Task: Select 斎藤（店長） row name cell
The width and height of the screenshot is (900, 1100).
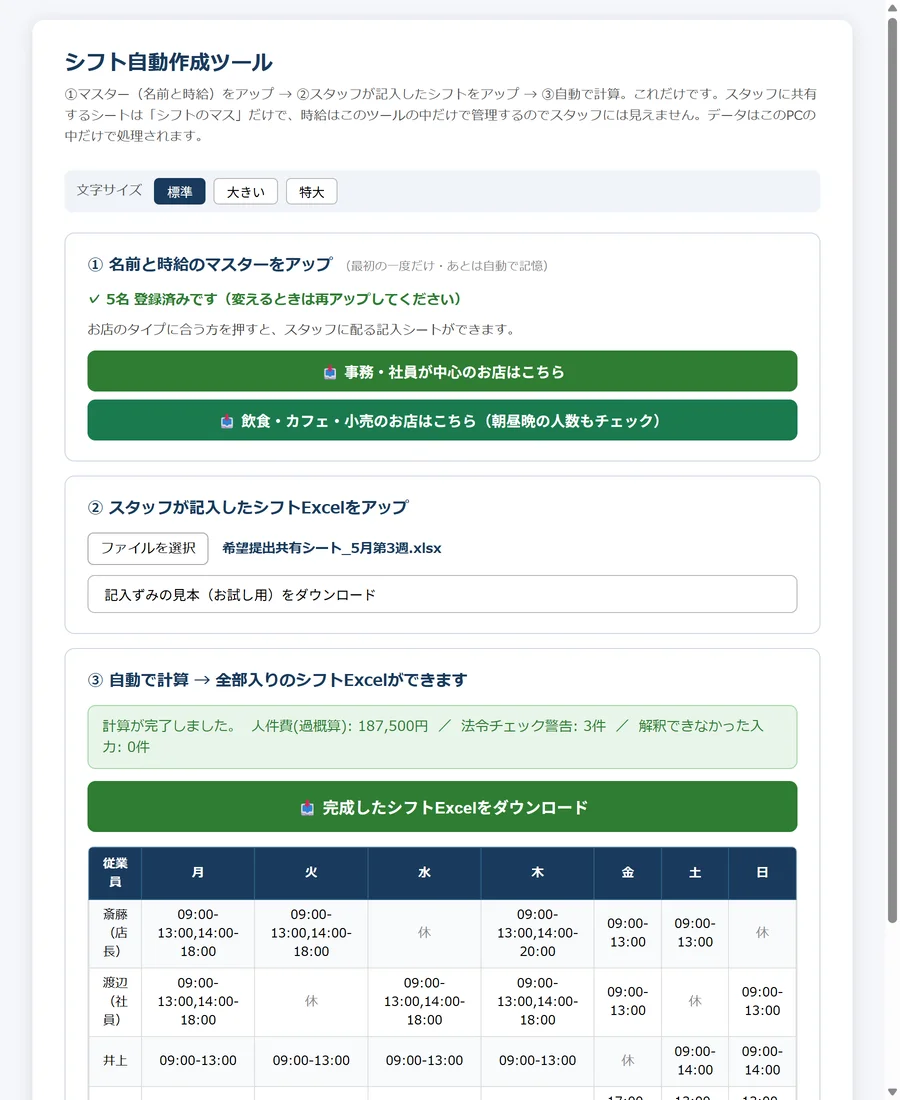Action: tap(115, 933)
